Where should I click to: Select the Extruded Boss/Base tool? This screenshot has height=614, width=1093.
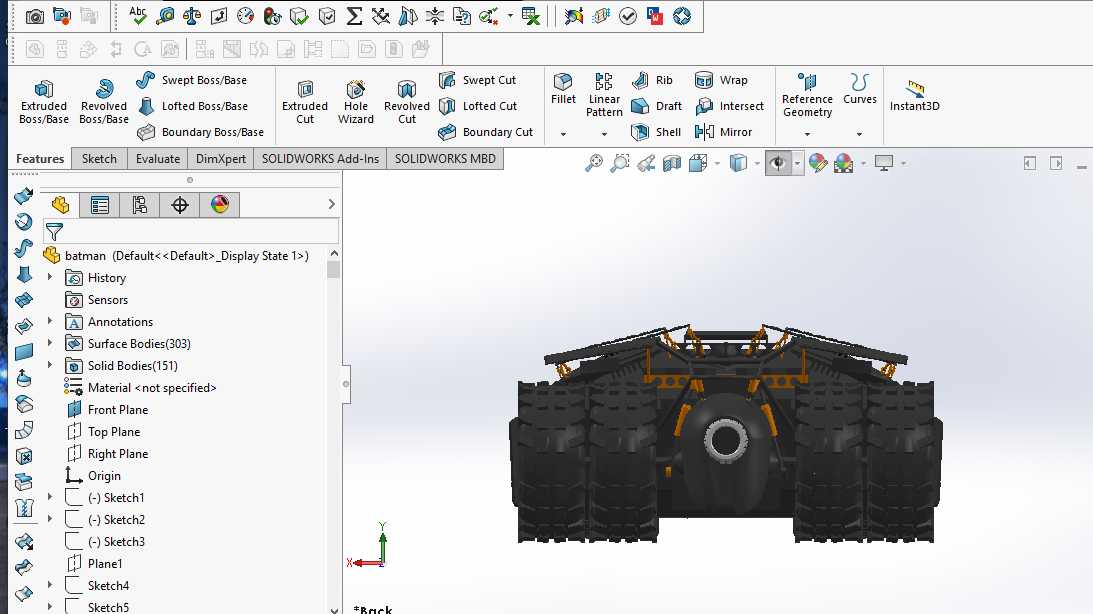pos(43,101)
